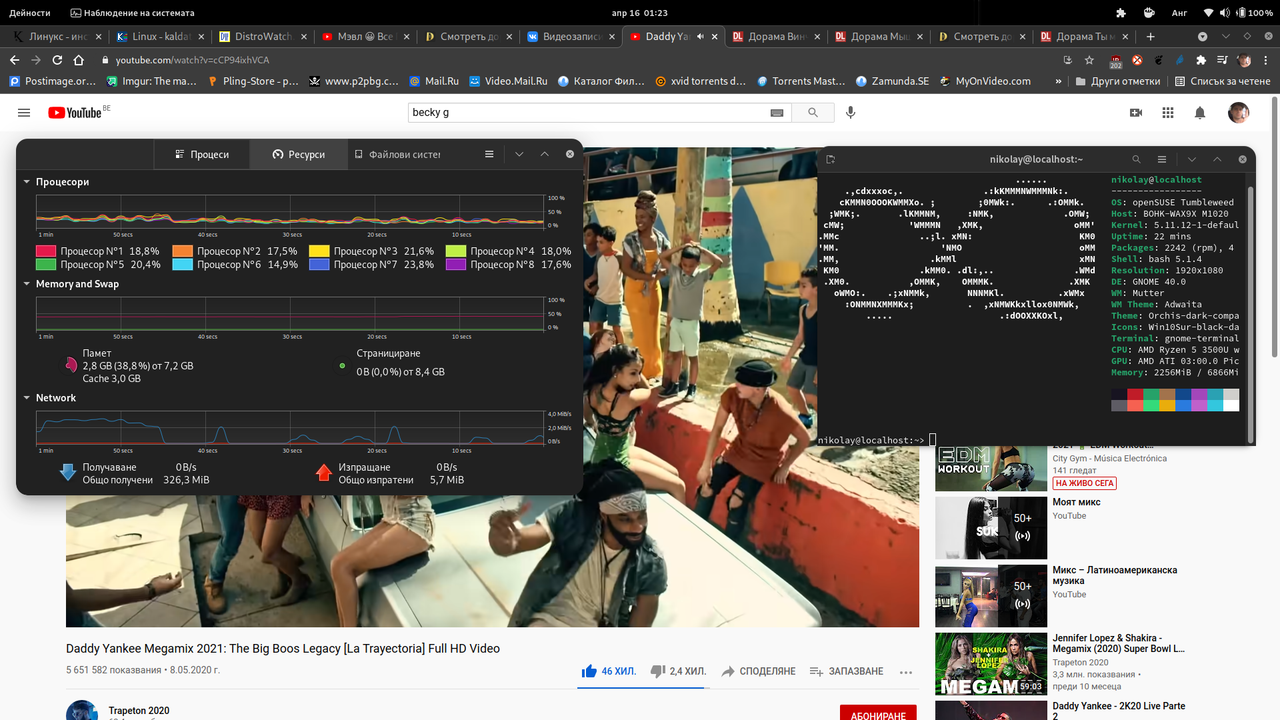The width and height of the screenshot is (1280, 720).
Task: Open the Наблюдение на система app menu
Action: coord(133,13)
